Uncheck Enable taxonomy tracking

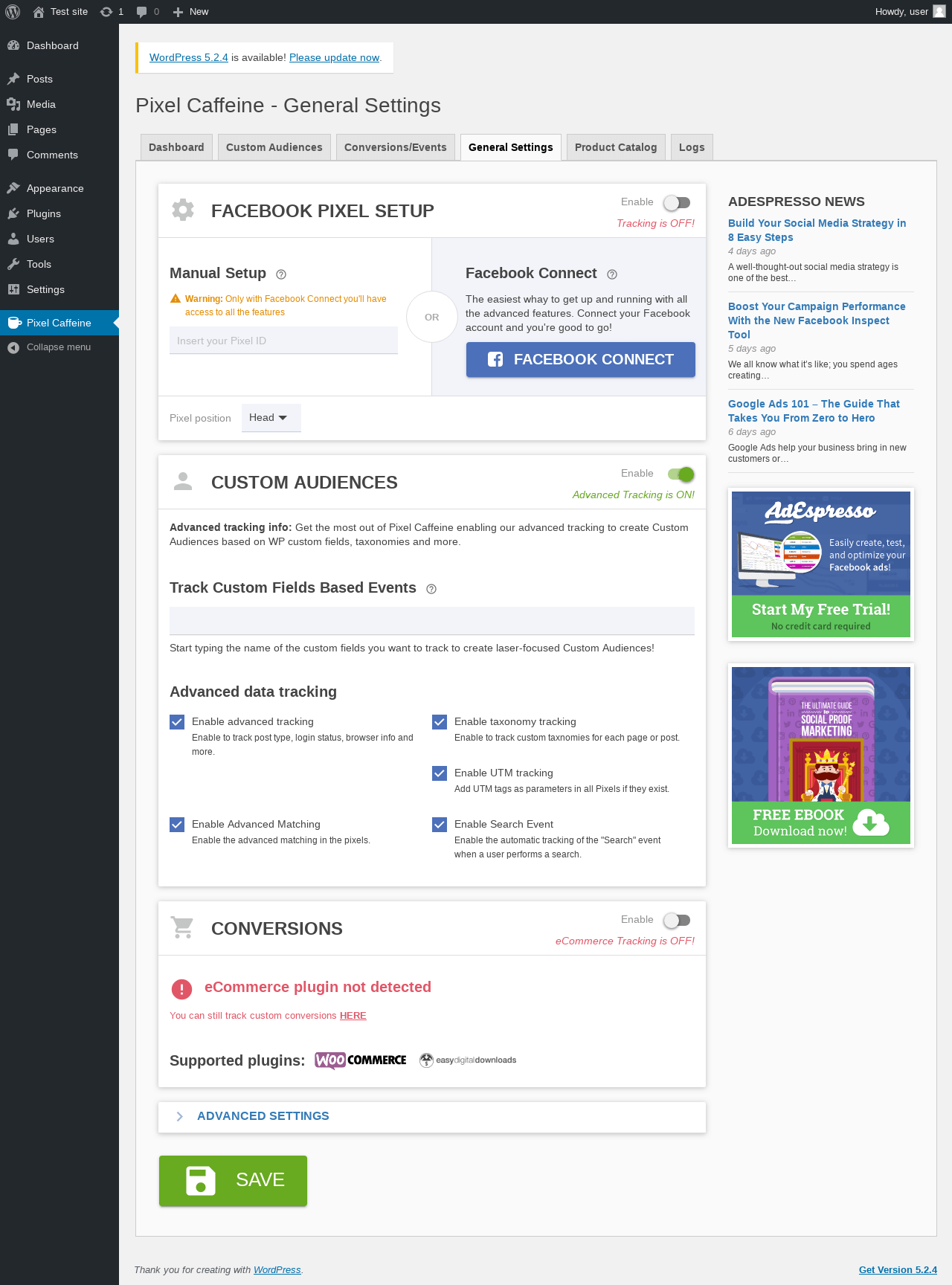(x=440, y=721)
